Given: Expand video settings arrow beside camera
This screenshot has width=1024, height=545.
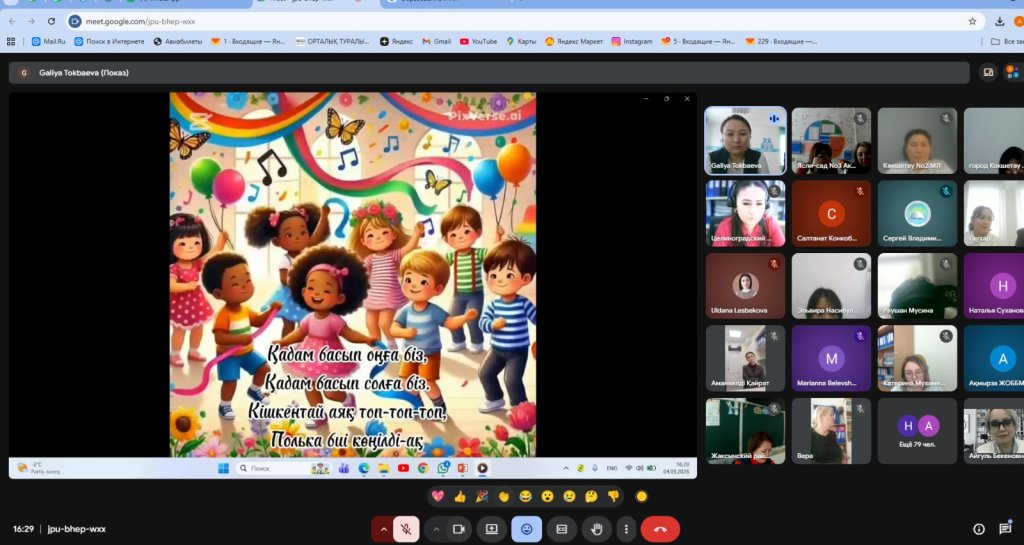Looking at the screenshot, I should [x=435, y=529].
